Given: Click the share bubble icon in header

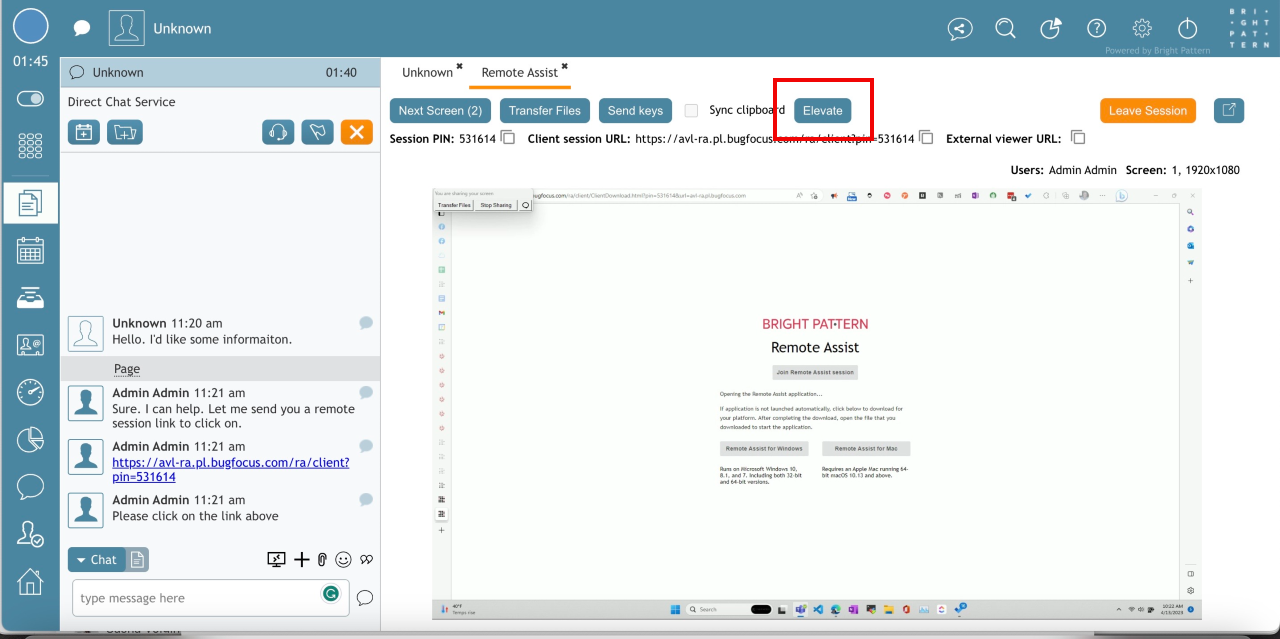Looking at the screenshot, I should (960, 29).
